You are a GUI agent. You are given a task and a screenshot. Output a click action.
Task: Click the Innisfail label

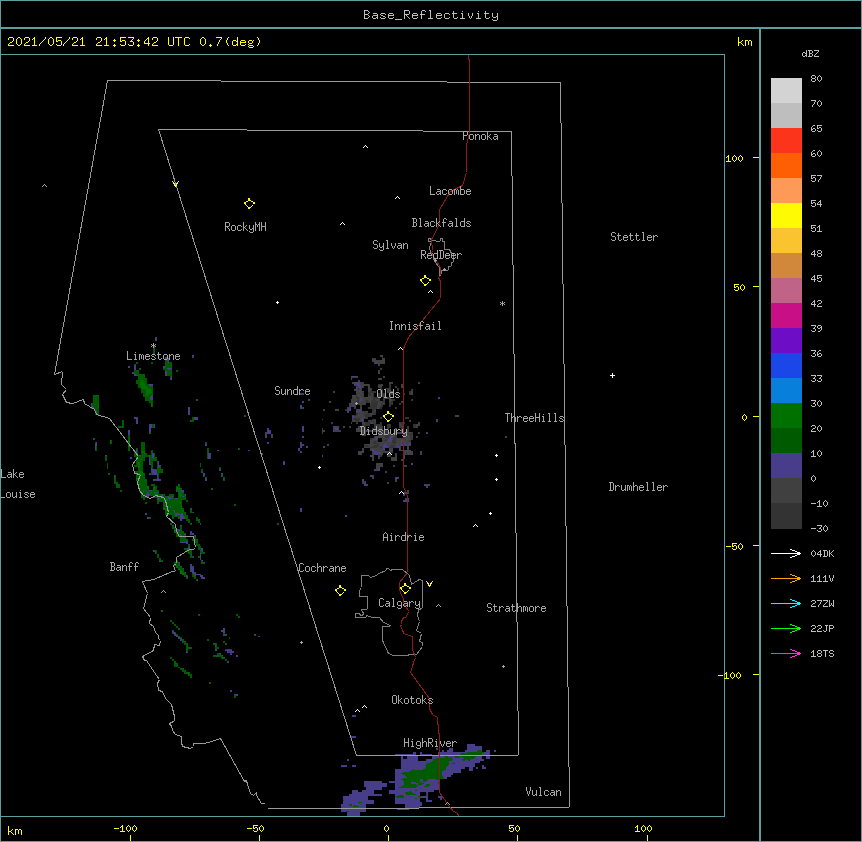point(415,326)
